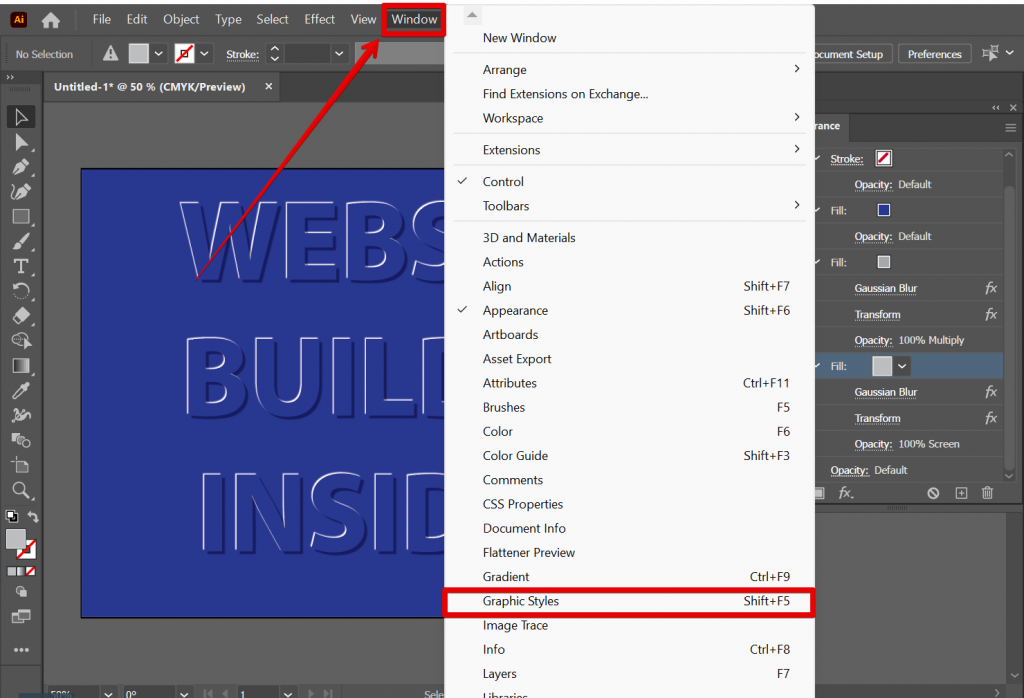
Task: Select the Type tool
Action: 22,267
